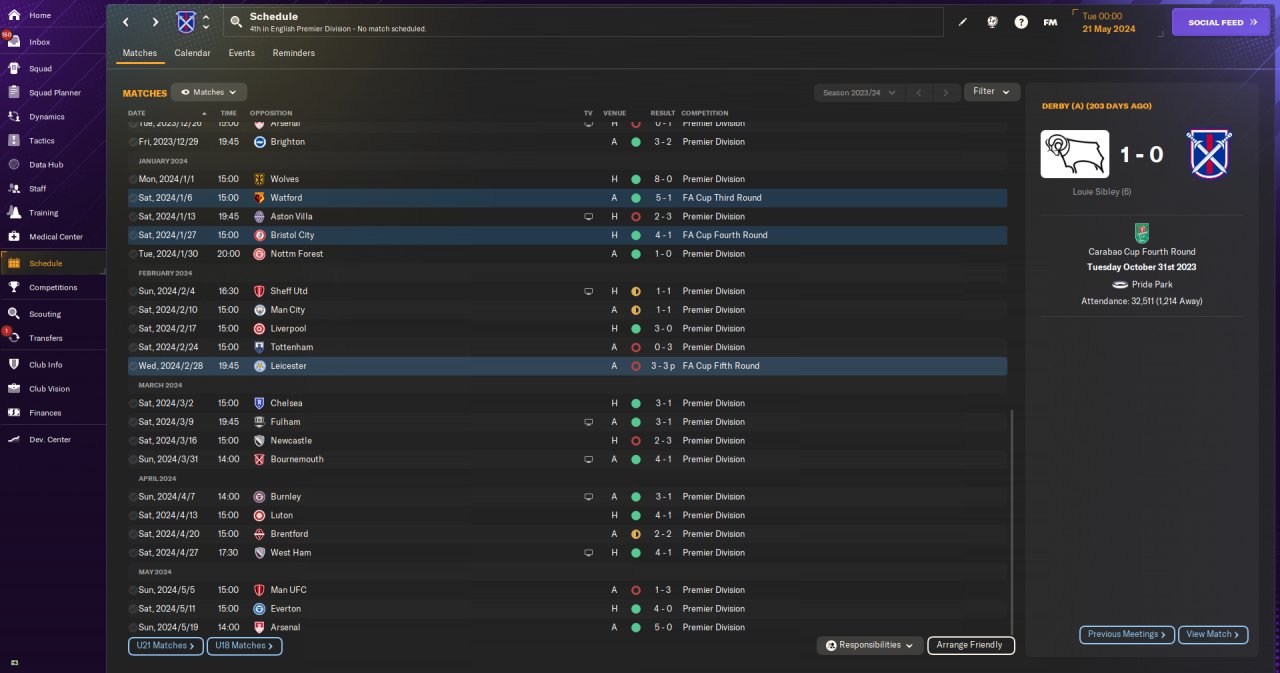The height and width of the screenshot is (673, 1280).
Task: Click the Schedule search field
Action: (x=582, y=22)
